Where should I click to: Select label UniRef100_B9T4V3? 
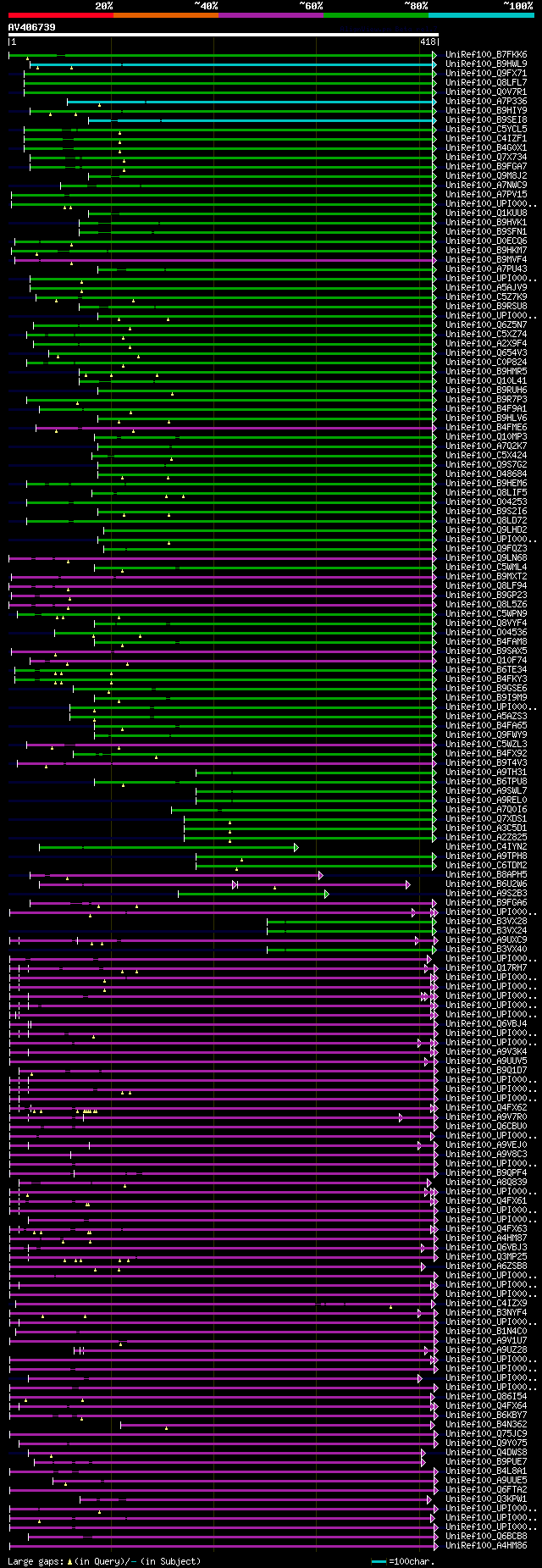(x=486, y=762)
